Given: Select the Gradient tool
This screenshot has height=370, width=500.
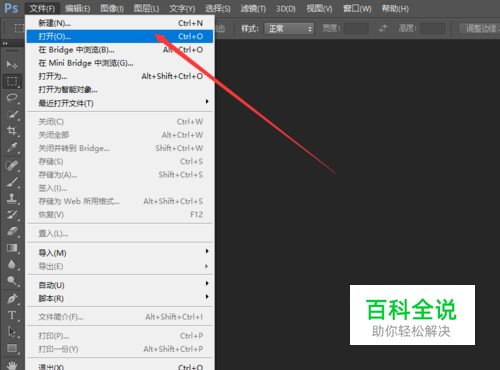Looking at the screenshot, I should click(x=12, y=248).
